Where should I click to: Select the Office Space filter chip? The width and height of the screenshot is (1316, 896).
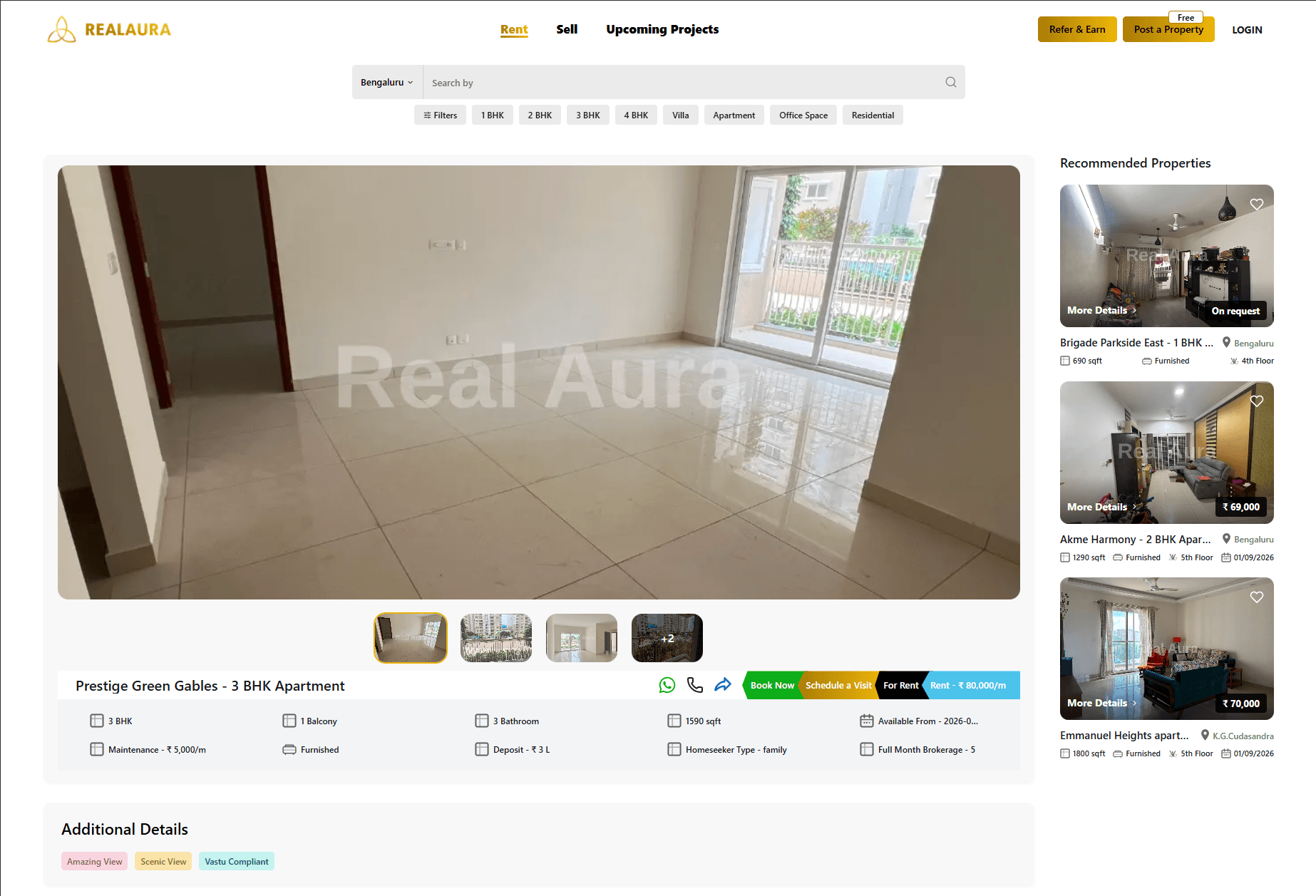pyautogui.click(x=803, y=115)
